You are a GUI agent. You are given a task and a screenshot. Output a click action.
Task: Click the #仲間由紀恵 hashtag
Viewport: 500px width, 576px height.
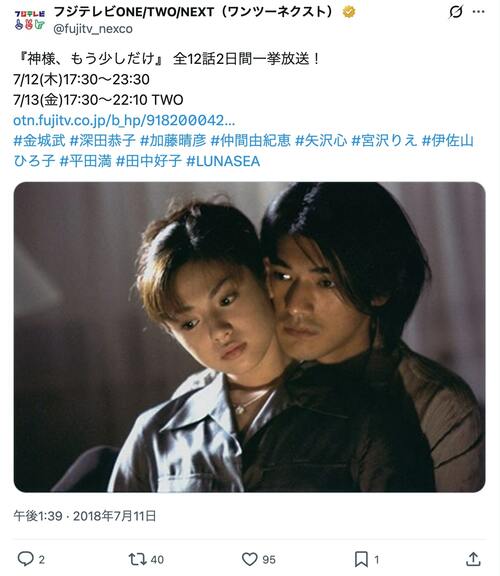251,140
